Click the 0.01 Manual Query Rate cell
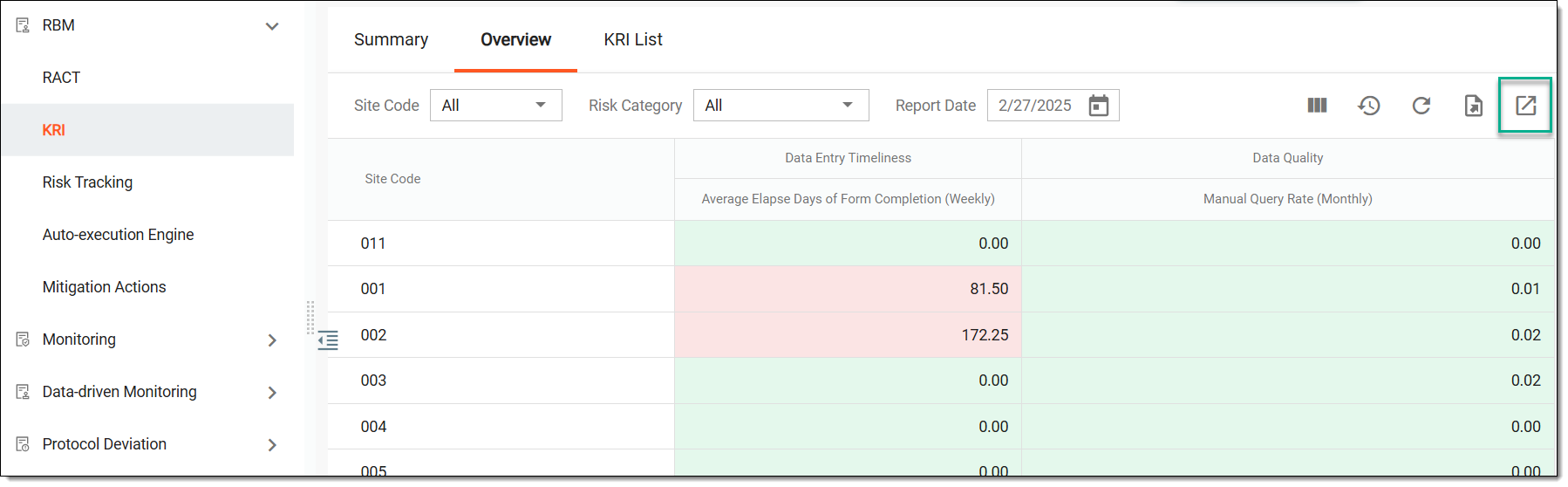The height and width of the screenshot is (487, 1568). [x=1288, y=289]
